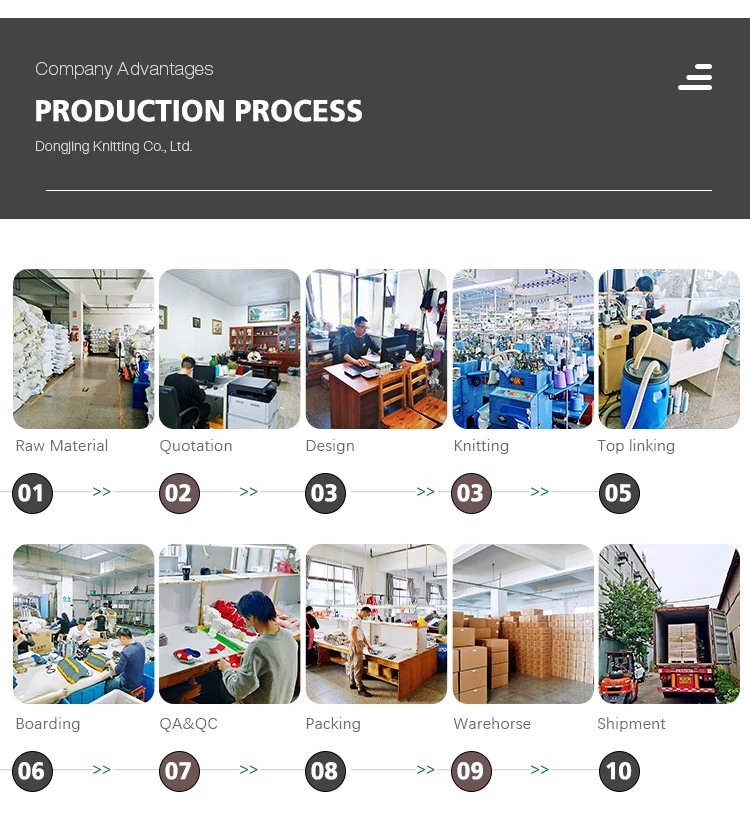View the Top linking photo
750x836 pixels.
[669, 349]
